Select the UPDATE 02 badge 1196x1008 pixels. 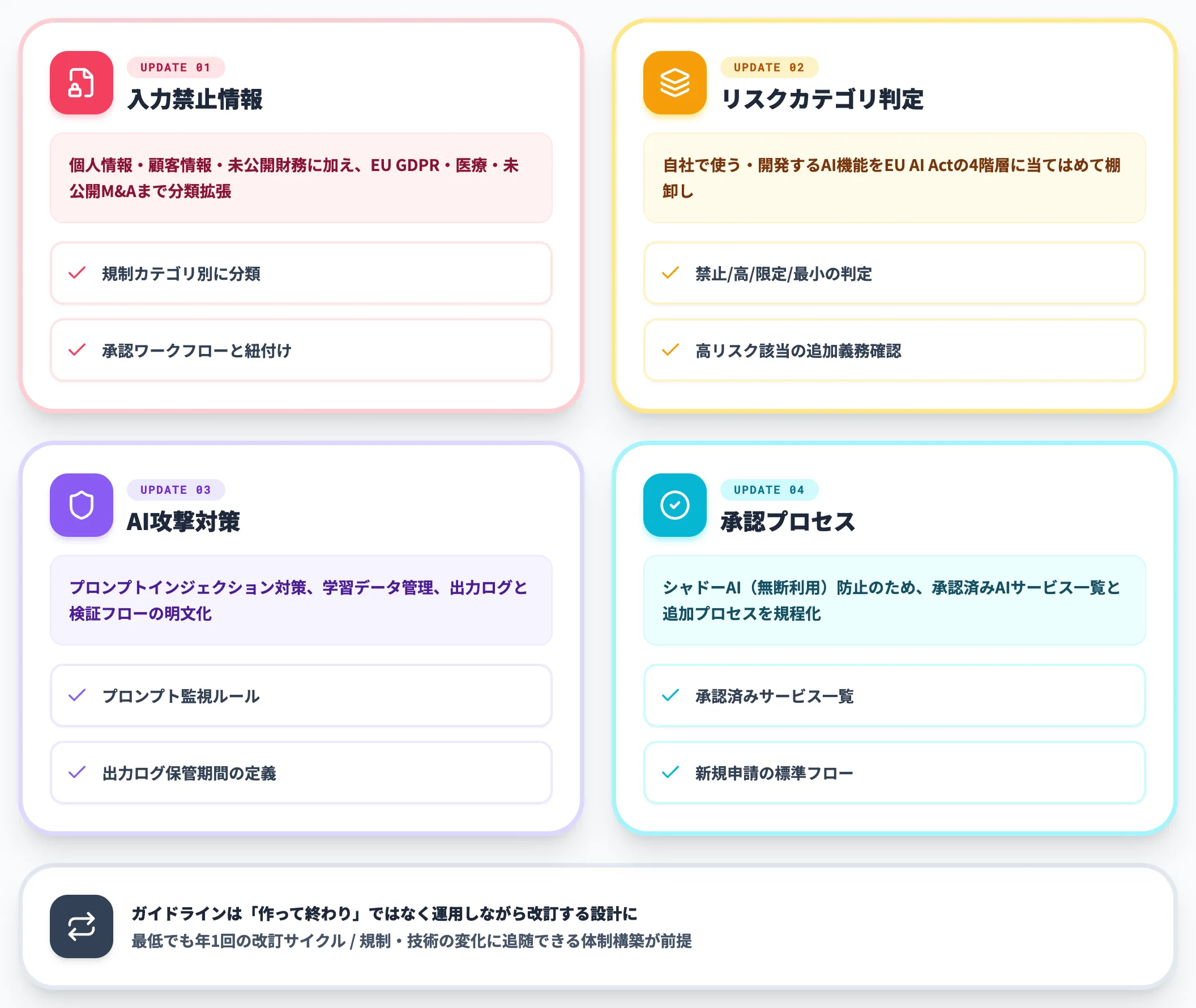(768, 67)
